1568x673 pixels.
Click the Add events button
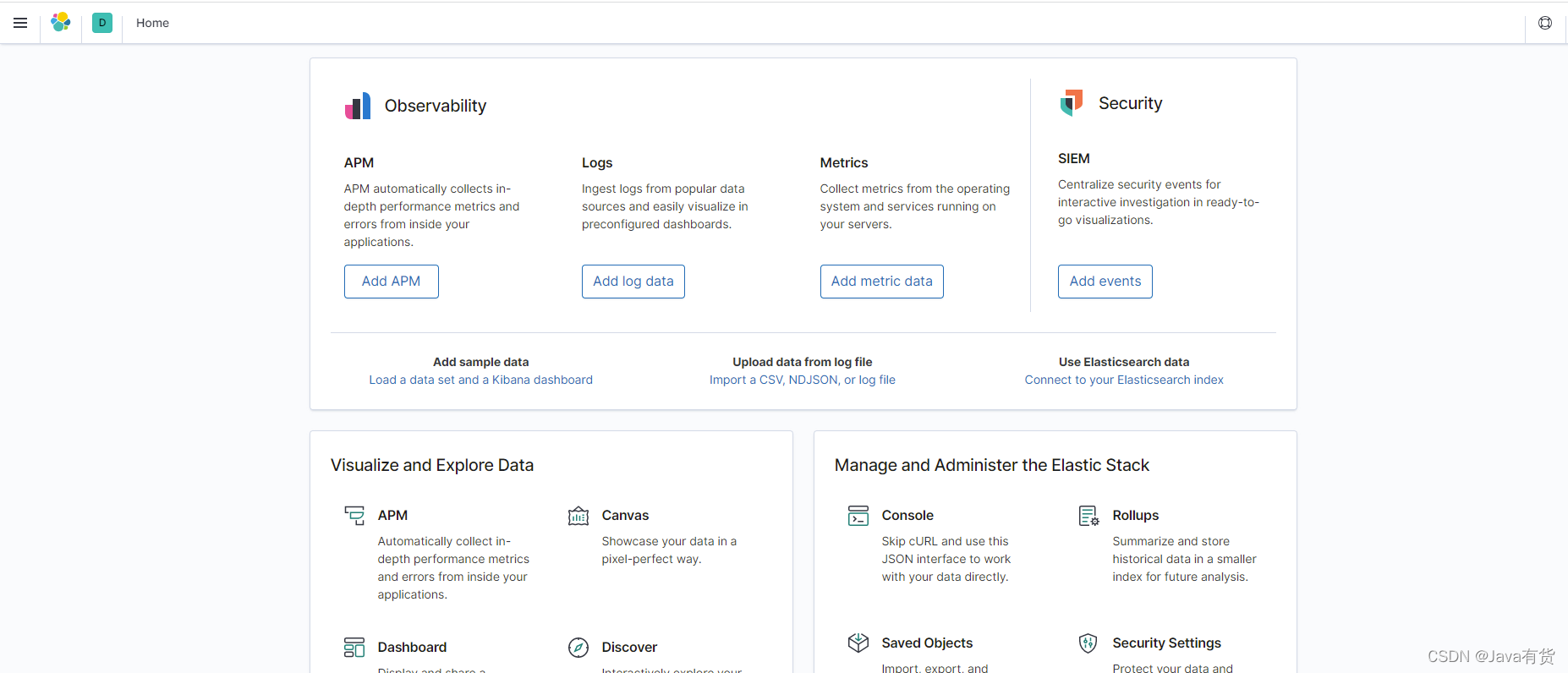coord(1105,282)
